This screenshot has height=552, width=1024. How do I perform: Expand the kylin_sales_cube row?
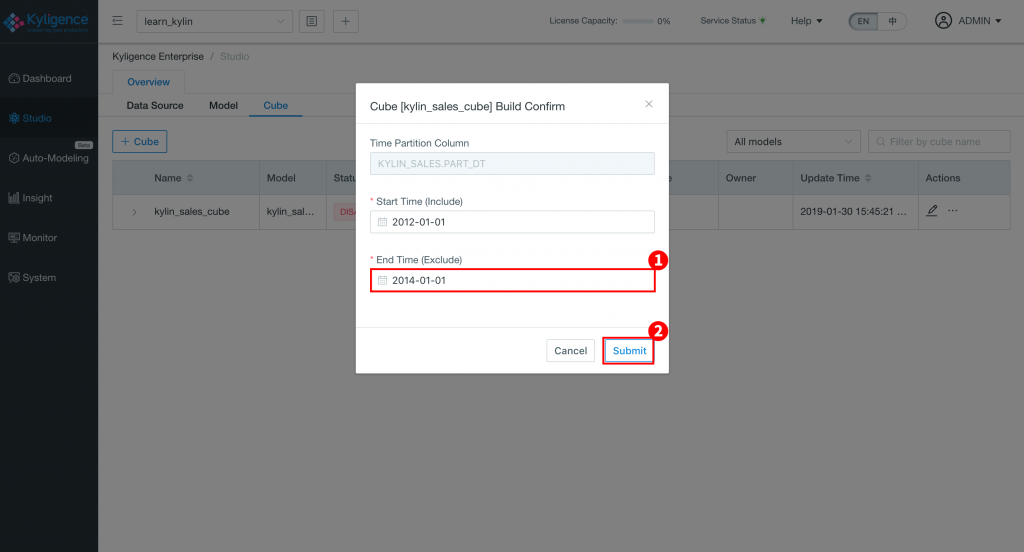coord(134,212)
